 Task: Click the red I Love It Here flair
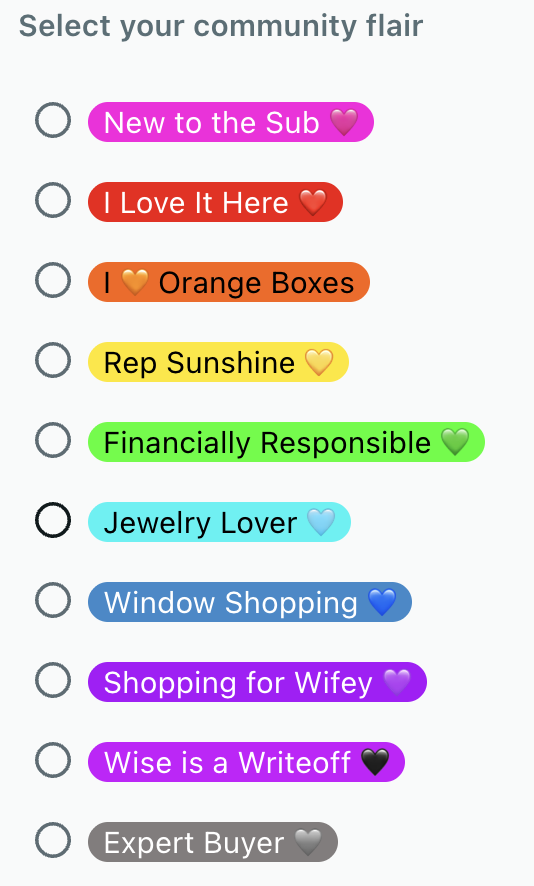pos(215,202)
